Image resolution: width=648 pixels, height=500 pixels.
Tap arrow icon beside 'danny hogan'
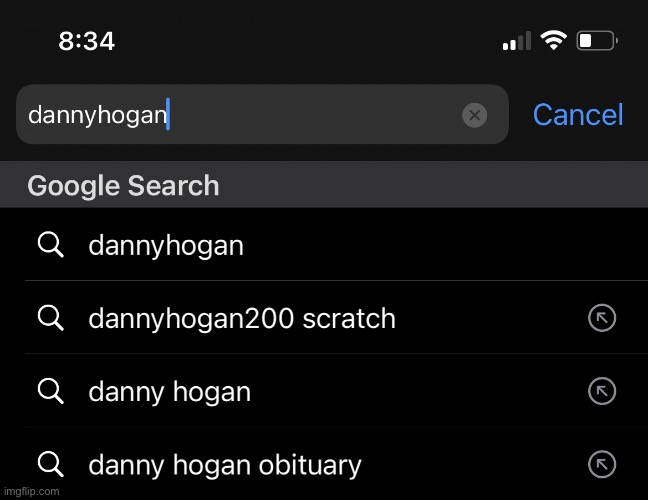(601, 391)
